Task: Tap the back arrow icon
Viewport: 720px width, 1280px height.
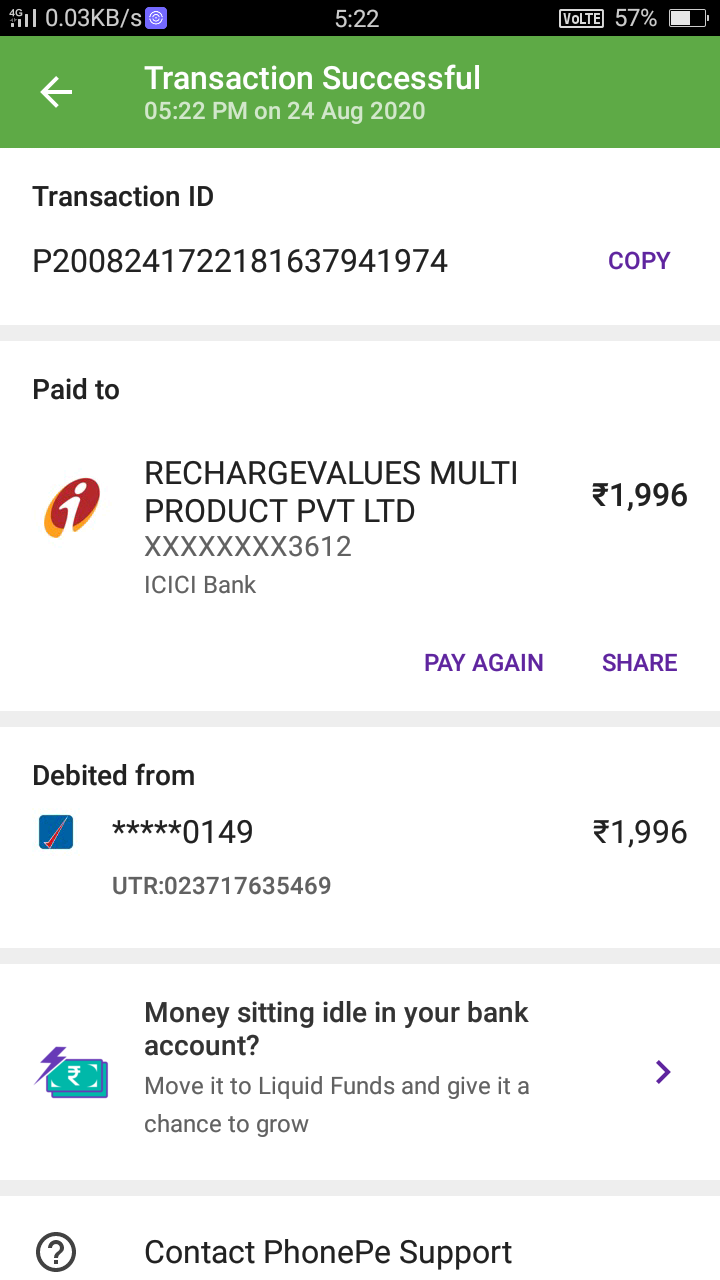Action: tap(56, 92)
